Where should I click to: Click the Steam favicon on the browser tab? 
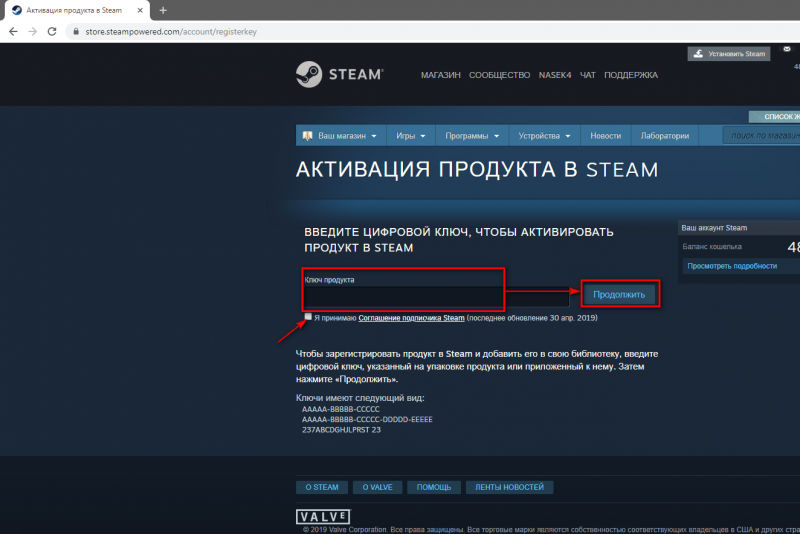pyautogui.click(x=17, y=10)
